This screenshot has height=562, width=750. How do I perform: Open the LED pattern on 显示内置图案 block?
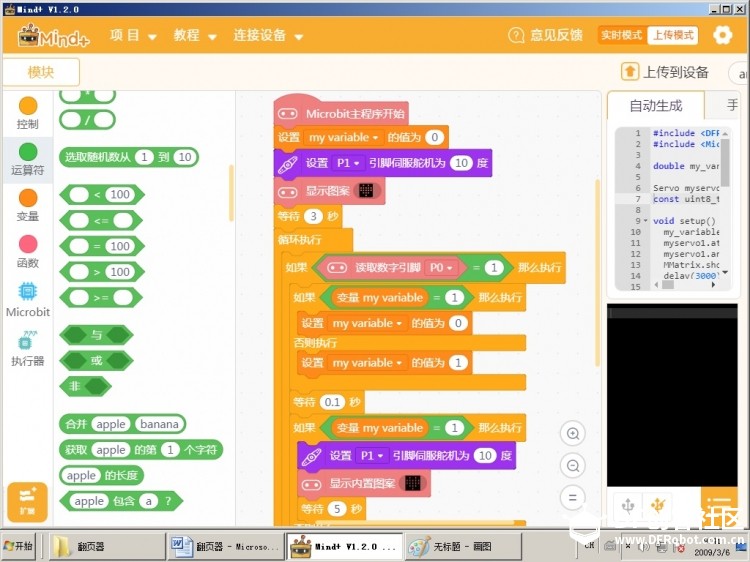413,483
